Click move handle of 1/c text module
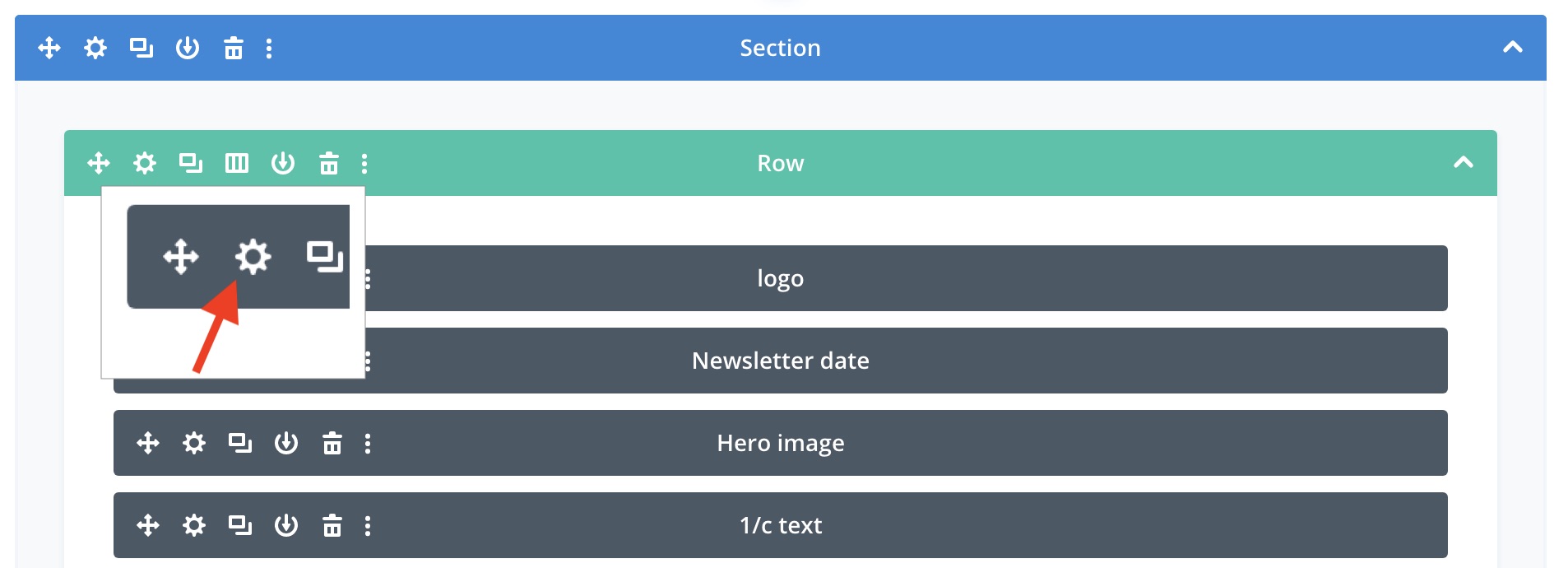The height and width of the screenshot is (568, 1568). pyautogui.click(x=148, y=525)
